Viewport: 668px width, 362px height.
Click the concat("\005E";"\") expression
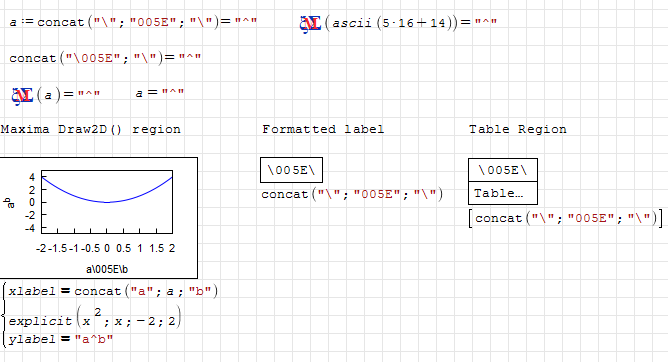click(105, 57)
